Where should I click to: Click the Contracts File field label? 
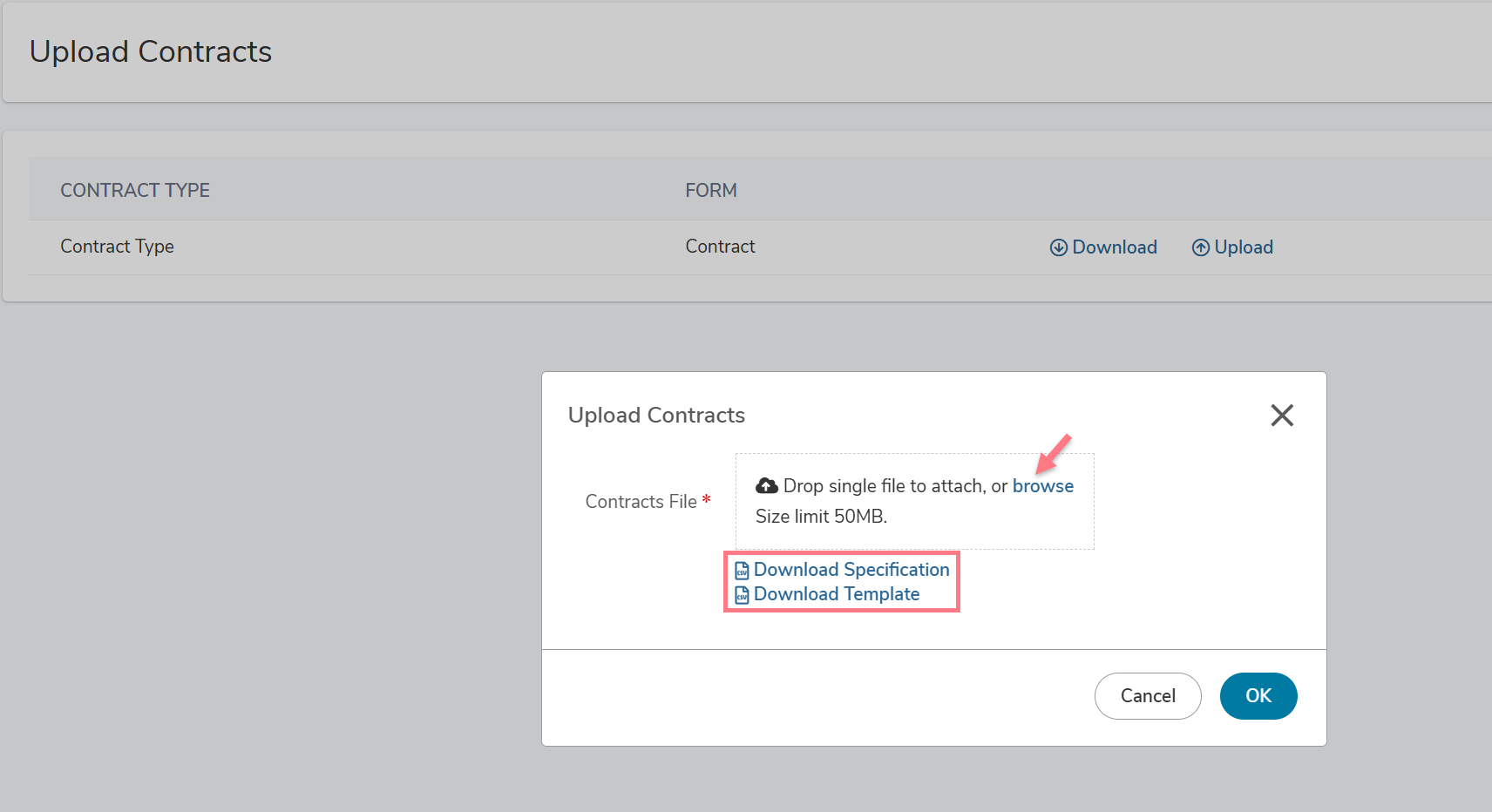641,502
